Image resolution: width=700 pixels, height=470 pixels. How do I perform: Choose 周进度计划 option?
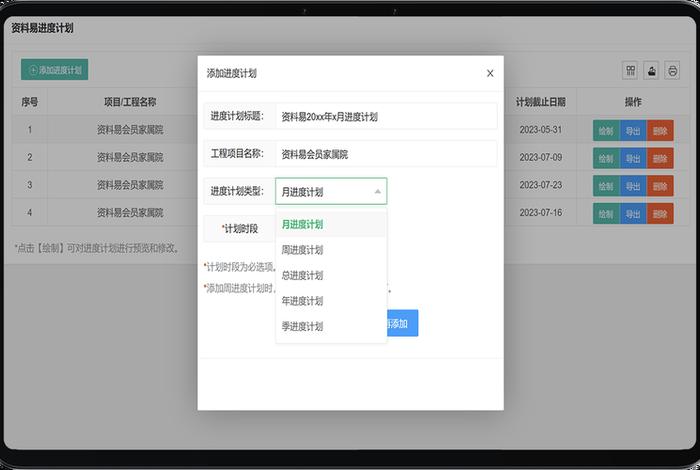point(302,250)
